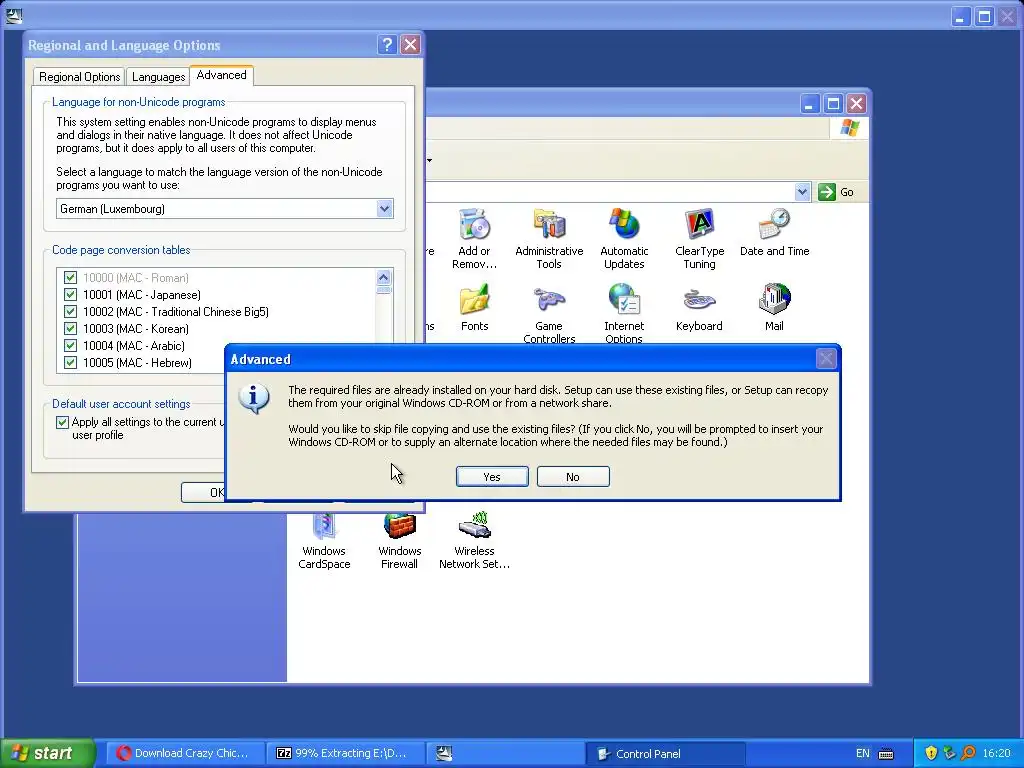The width and height of the screenshot is (1024, 768).
Task: Open Fonts folder icon
Action: [x=474, y=308]
